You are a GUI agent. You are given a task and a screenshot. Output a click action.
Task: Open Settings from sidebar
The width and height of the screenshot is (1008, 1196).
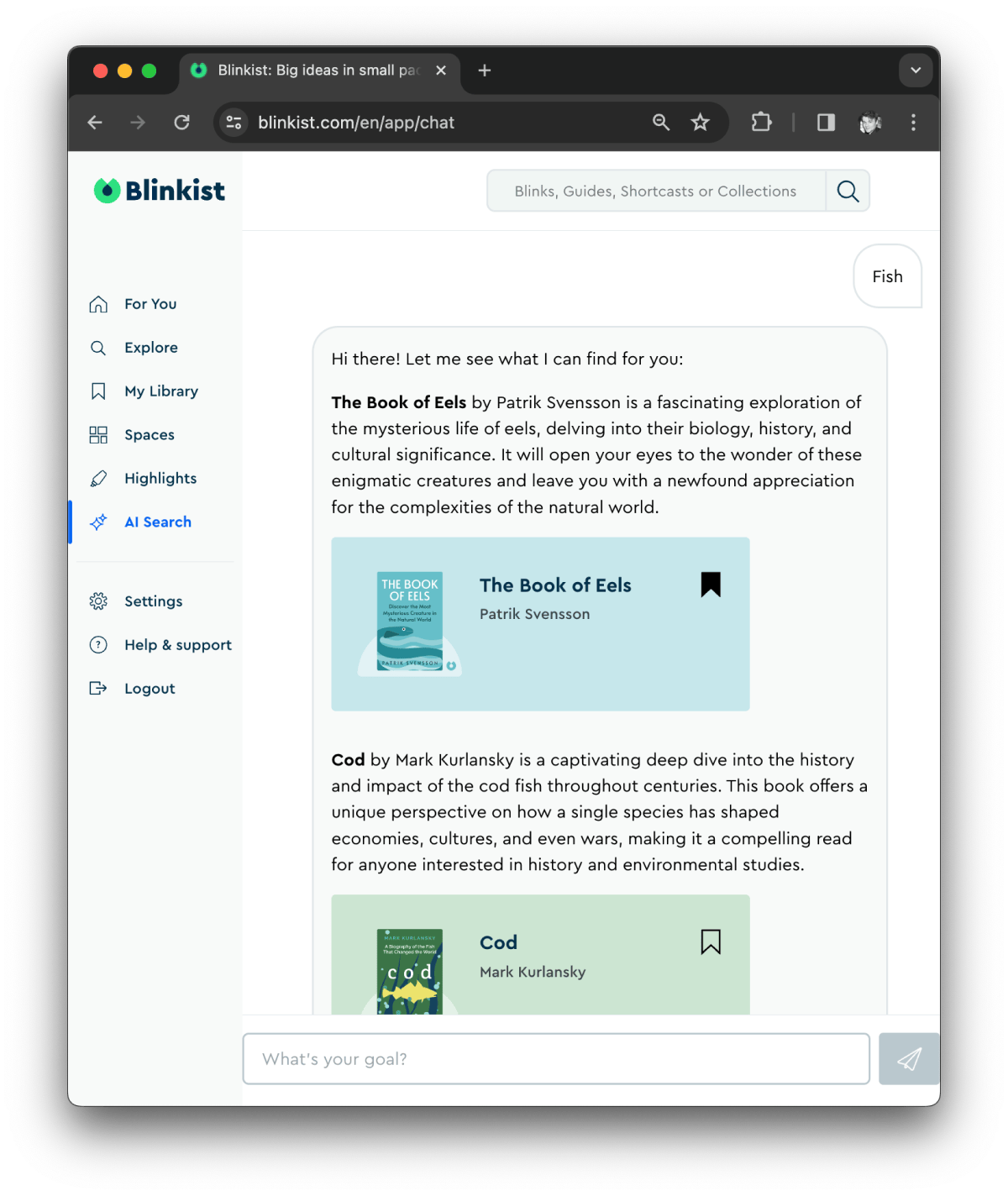tap(154, 601)
